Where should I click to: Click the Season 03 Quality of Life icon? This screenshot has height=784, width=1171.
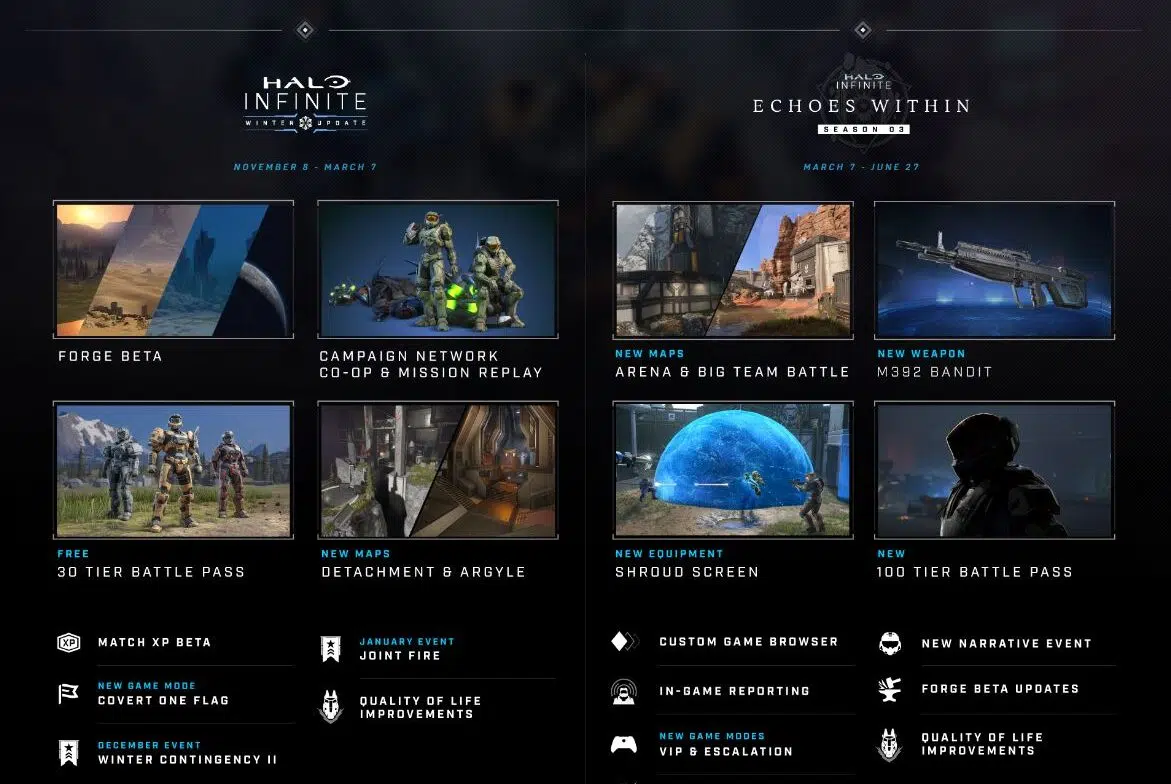click(890, 744)
